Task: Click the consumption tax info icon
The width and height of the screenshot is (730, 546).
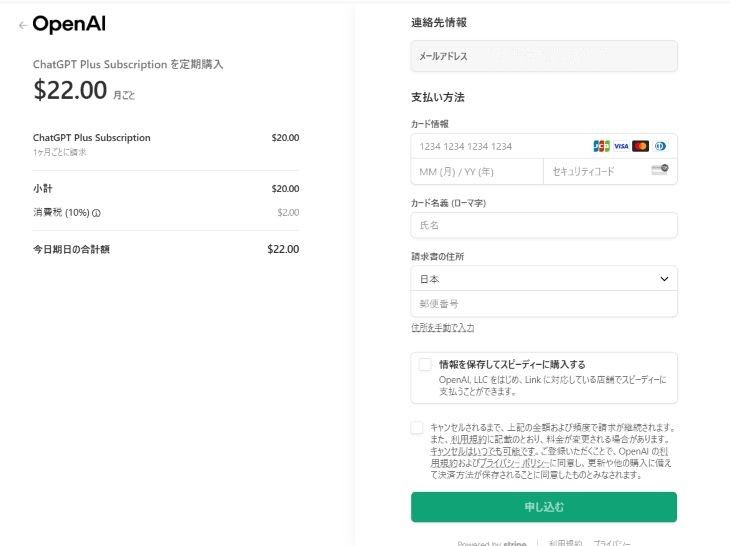Action: click(x=96, y=213)
